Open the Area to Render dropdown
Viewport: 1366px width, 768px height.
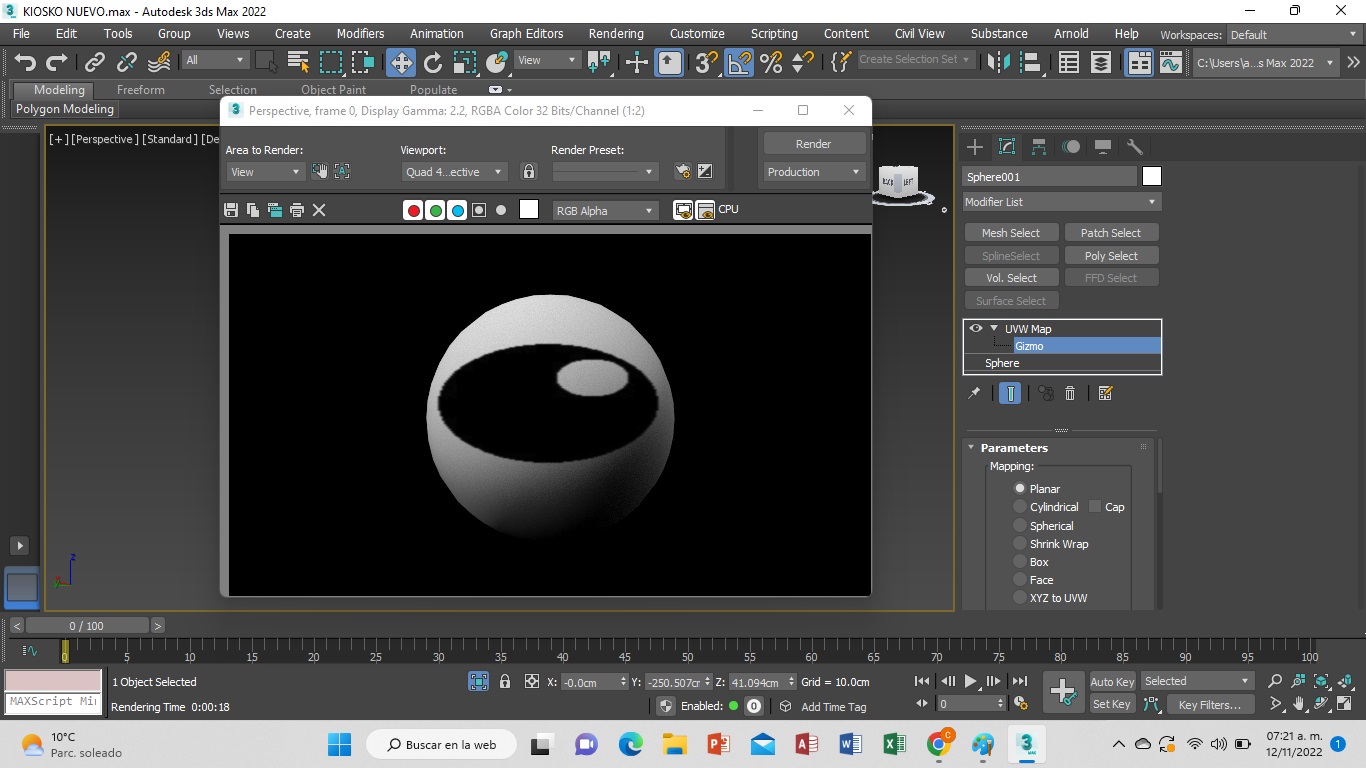pos(265,172)
